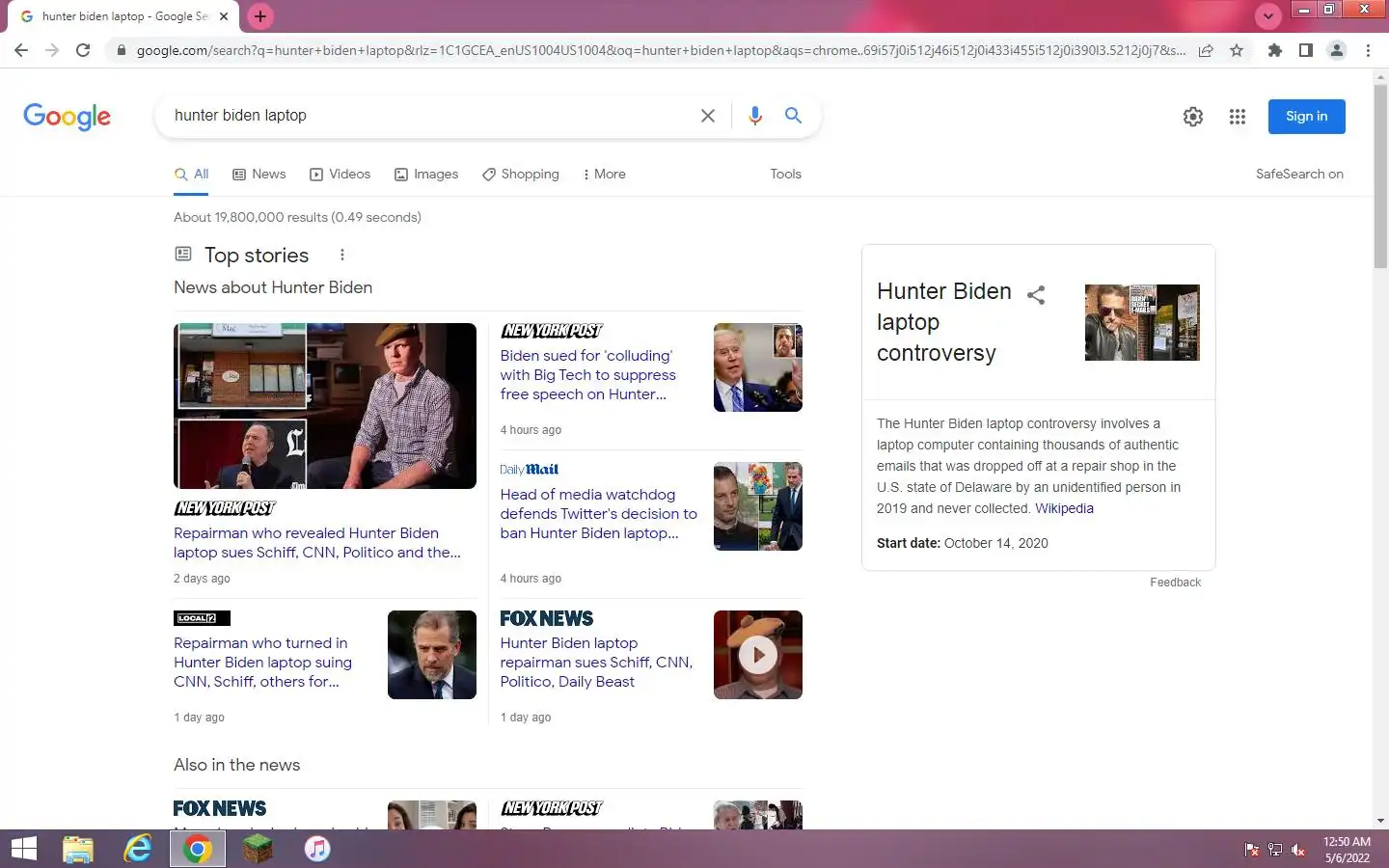This screenshot has width=1389, height=868.
Task: Open the Extensions puzzle icon
Action: (1275, 50)
